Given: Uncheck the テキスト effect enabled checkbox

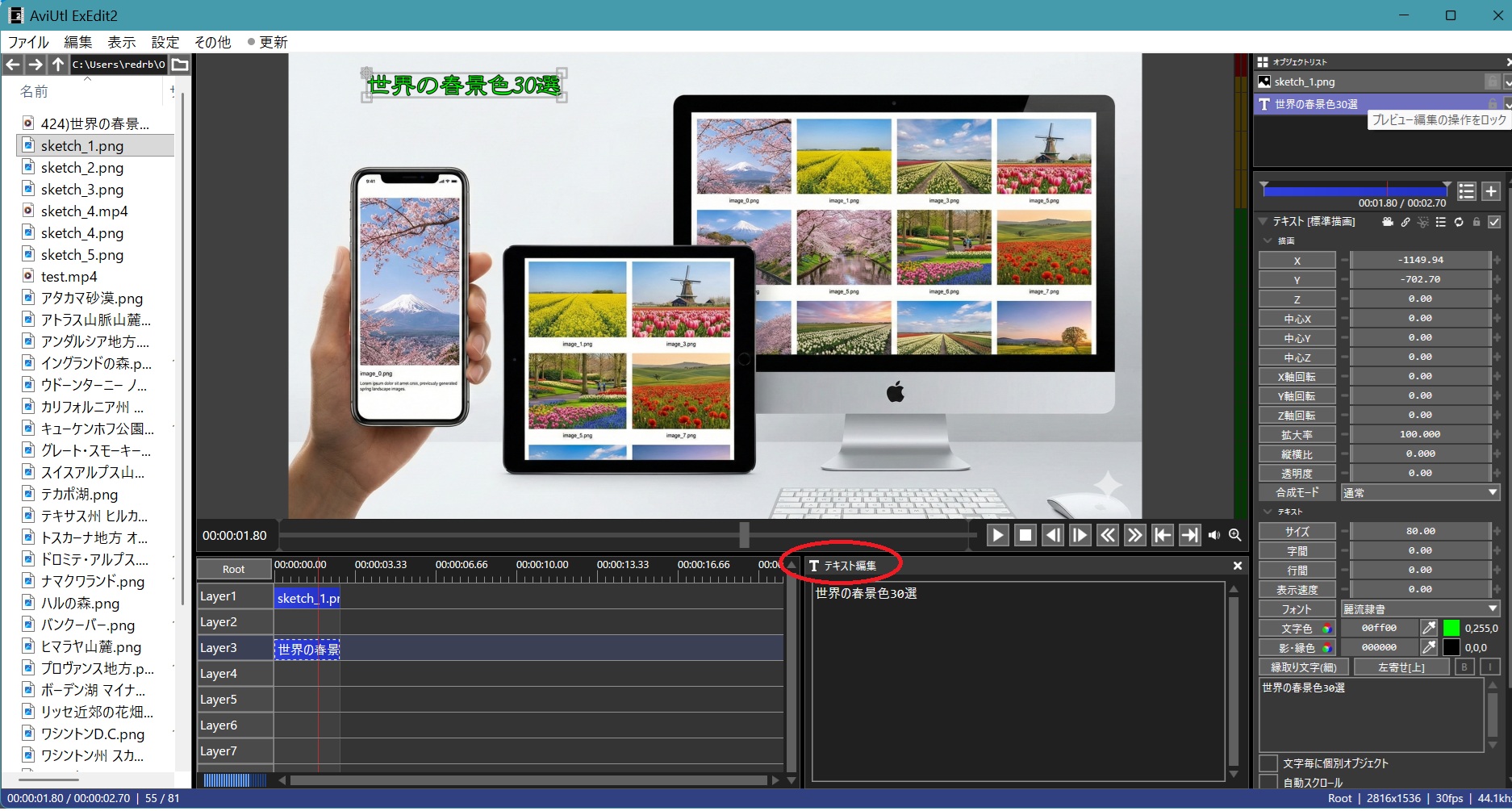Looking at the screenshot, I should (x=1494, y=222).
